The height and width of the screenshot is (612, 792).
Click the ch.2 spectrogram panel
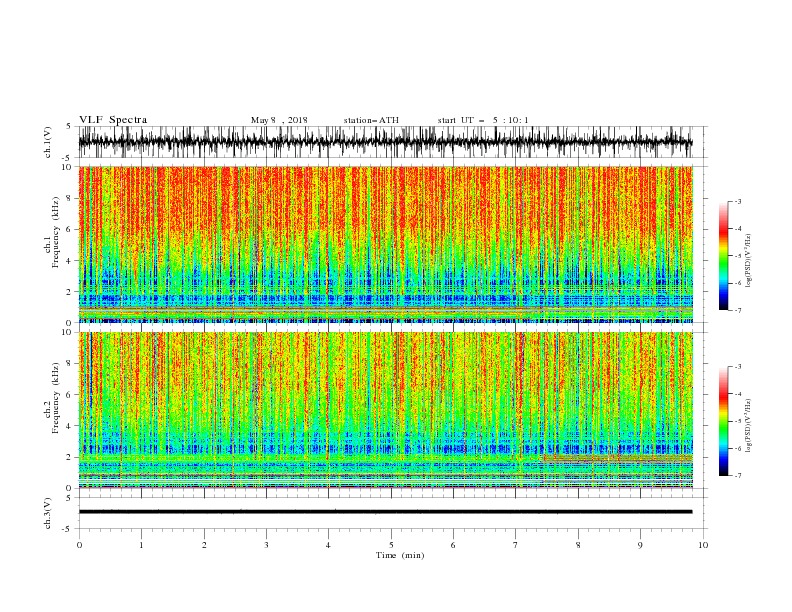(x=385, y=410)
